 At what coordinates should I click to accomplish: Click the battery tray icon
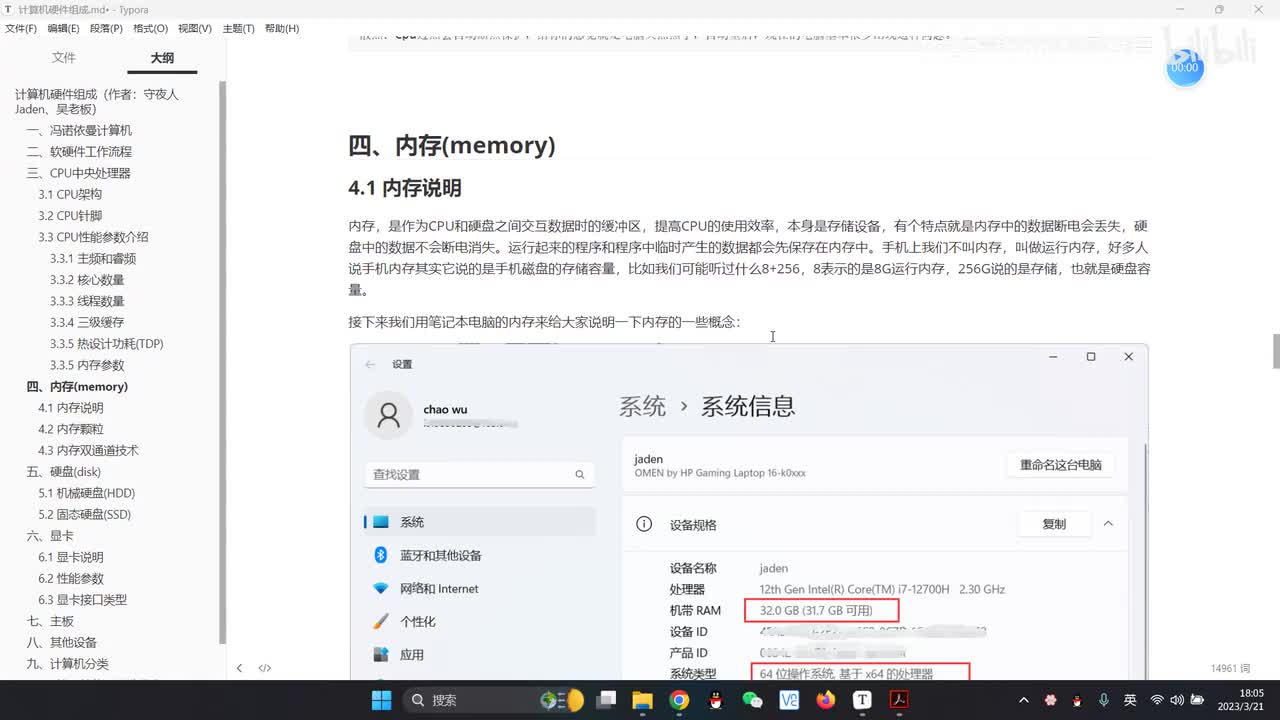1195,700
